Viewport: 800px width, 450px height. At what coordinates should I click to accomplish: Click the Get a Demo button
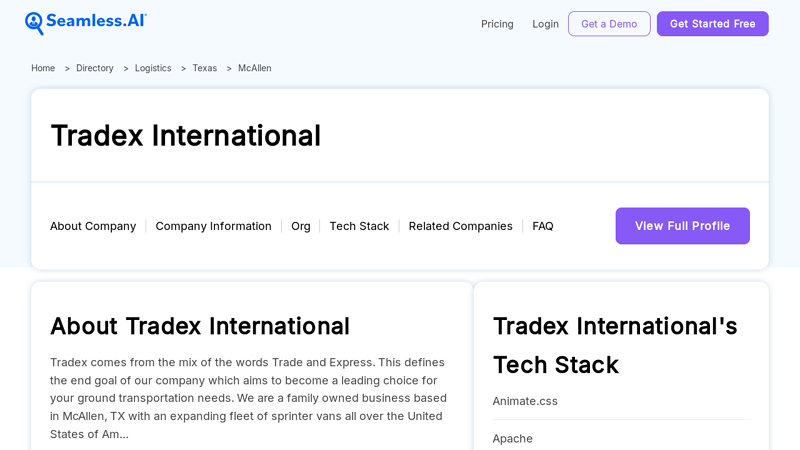[609, 24]
